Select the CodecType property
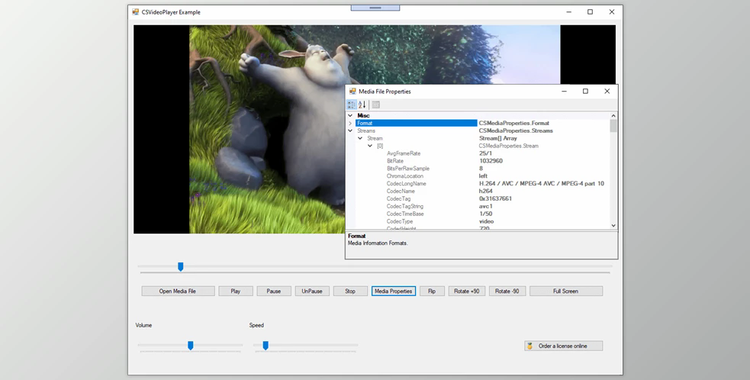The height and width of the screenshot is (380, 750). click(400, 222)
